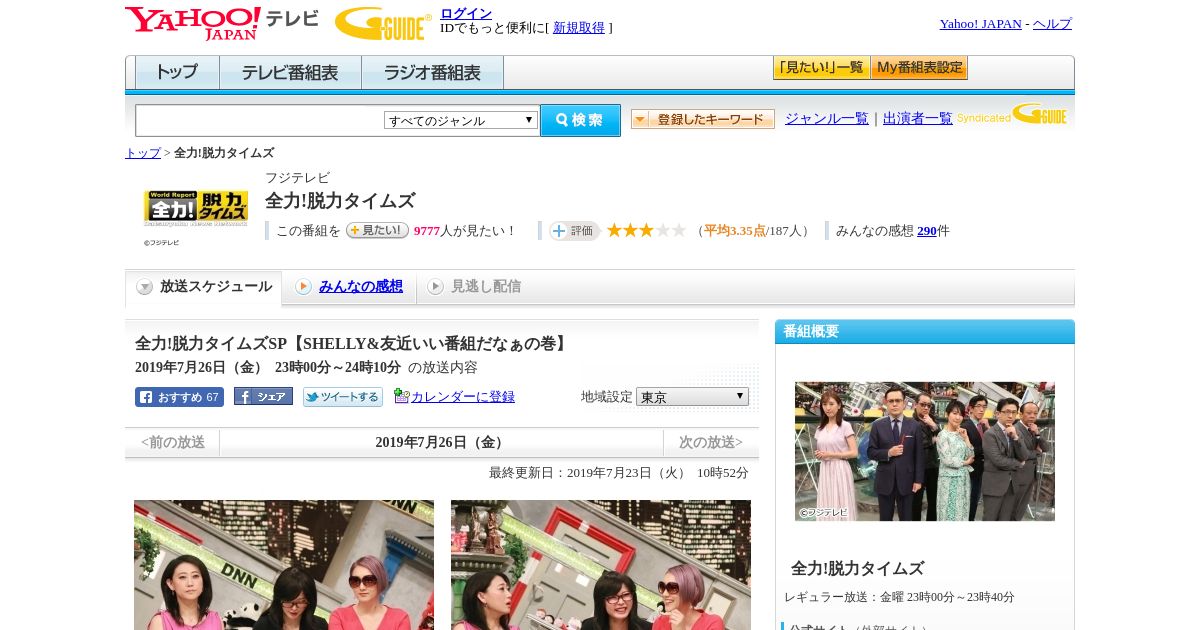Click the 新規取得 link
The height and width of the screenshot is (630, 1200).
[579, 28]
